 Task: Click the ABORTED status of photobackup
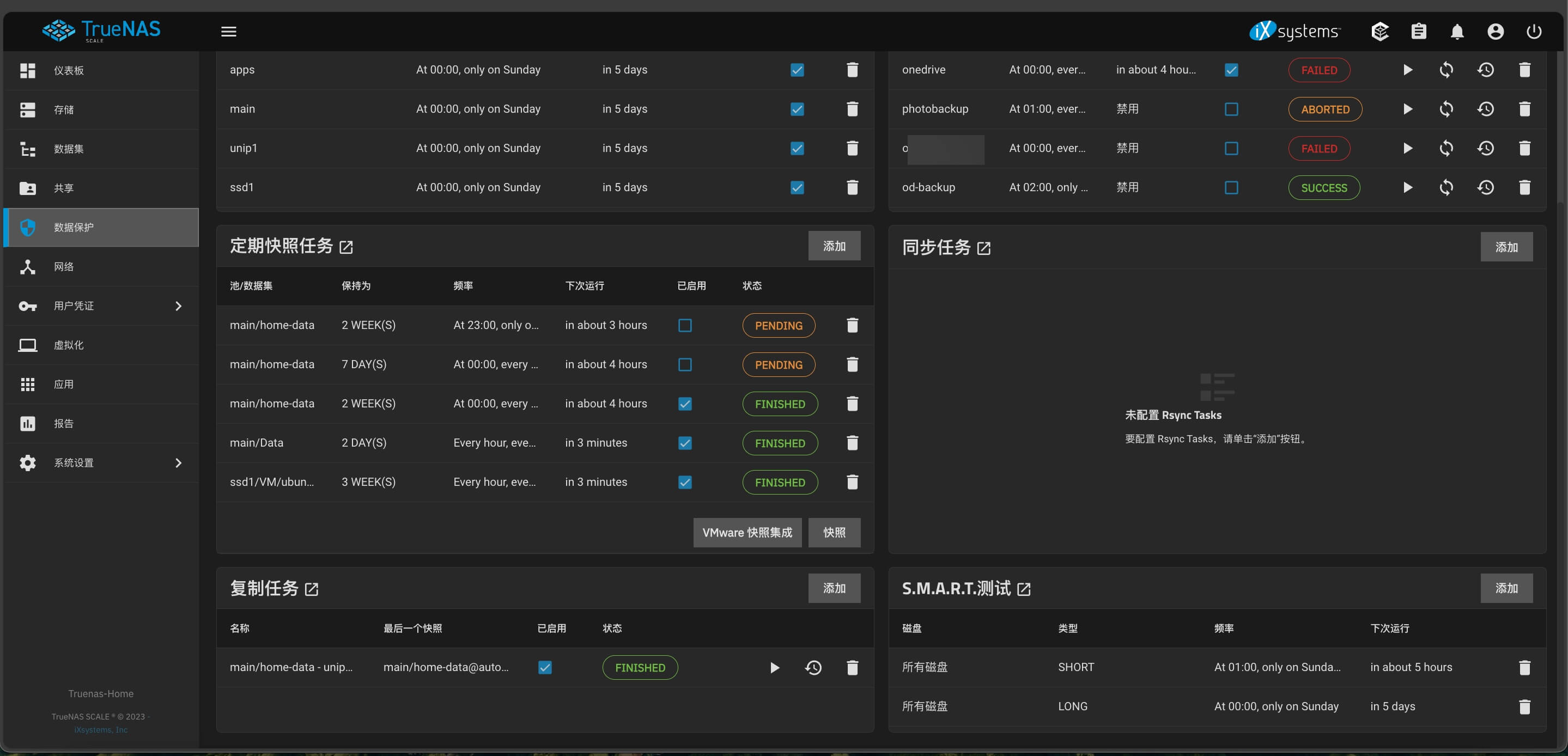pos(1325,109)
